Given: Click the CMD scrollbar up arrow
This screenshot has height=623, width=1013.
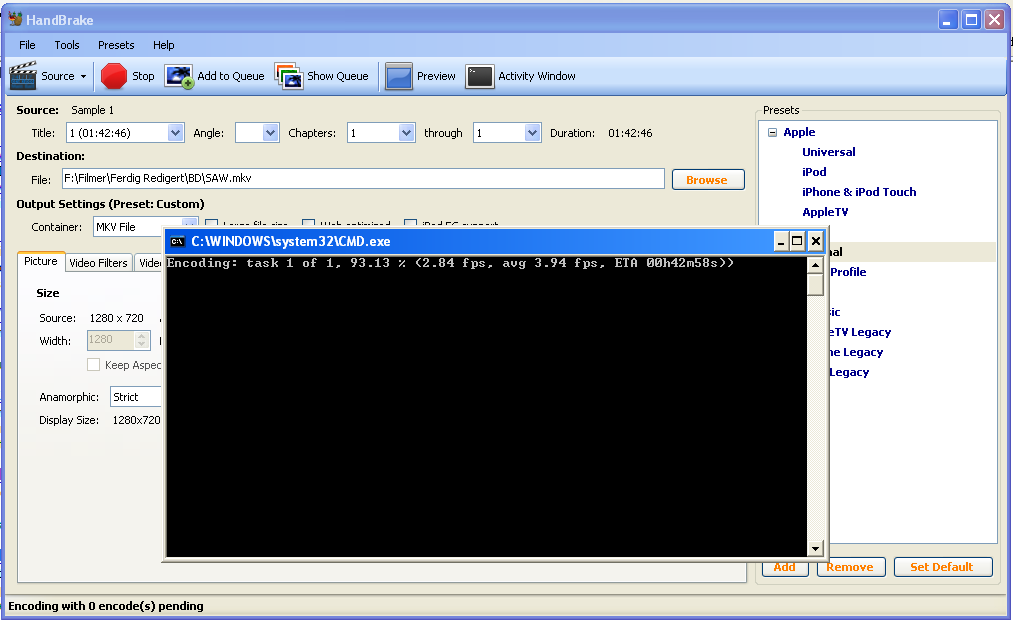Looking at the screenshot, I should point(815,265).
